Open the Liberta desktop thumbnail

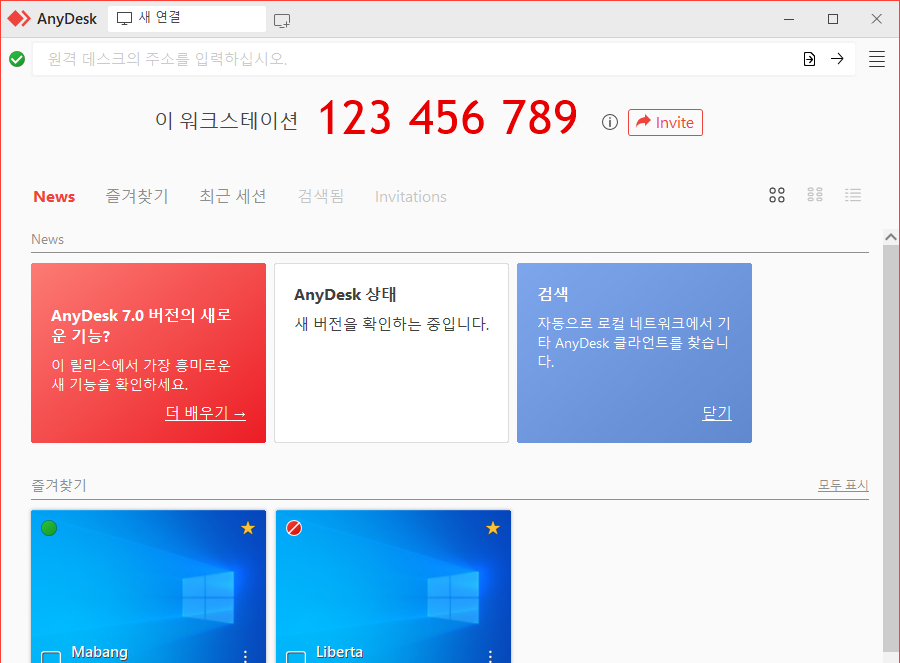(x=393, y=587)
